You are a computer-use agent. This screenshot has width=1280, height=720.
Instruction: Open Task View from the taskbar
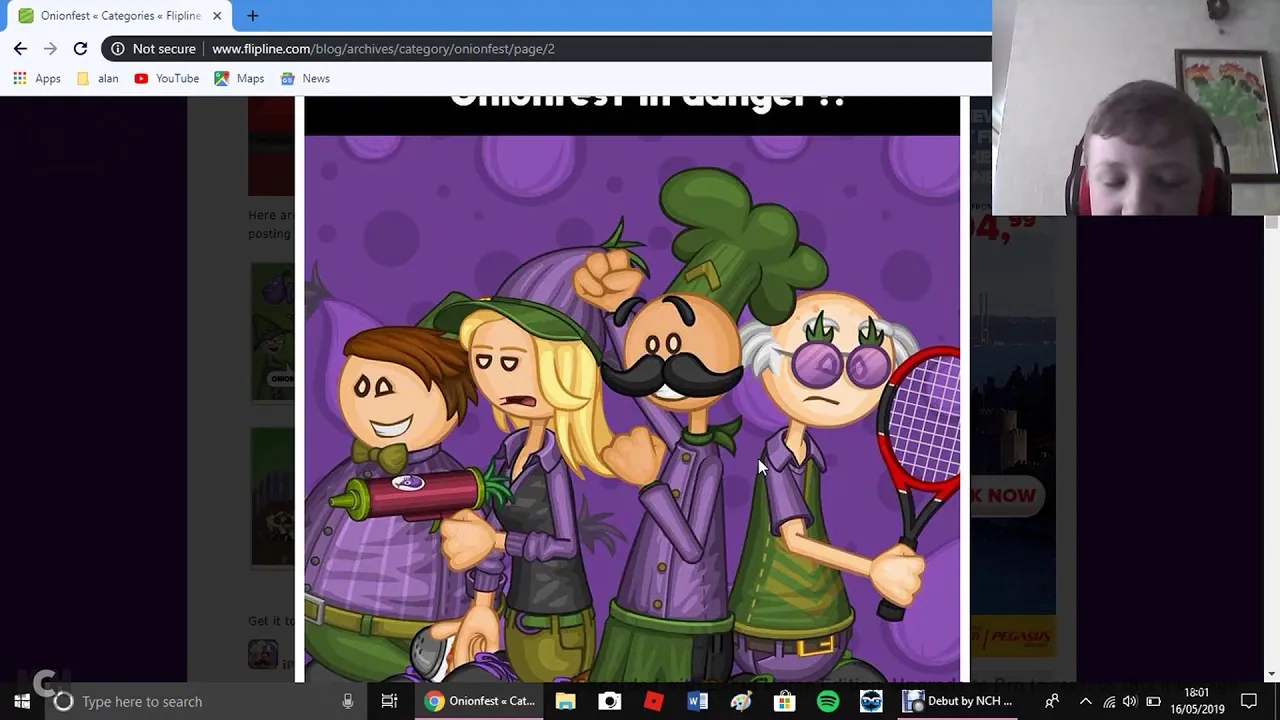(x=389, y=701)
